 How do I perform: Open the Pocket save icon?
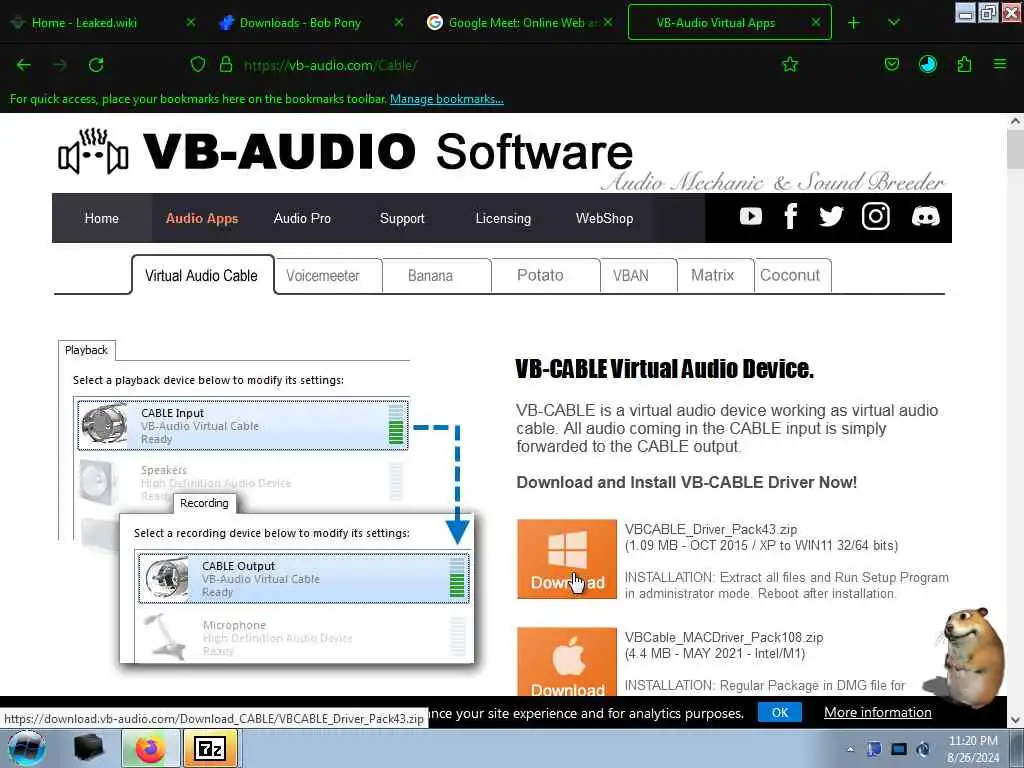point(891,64)
